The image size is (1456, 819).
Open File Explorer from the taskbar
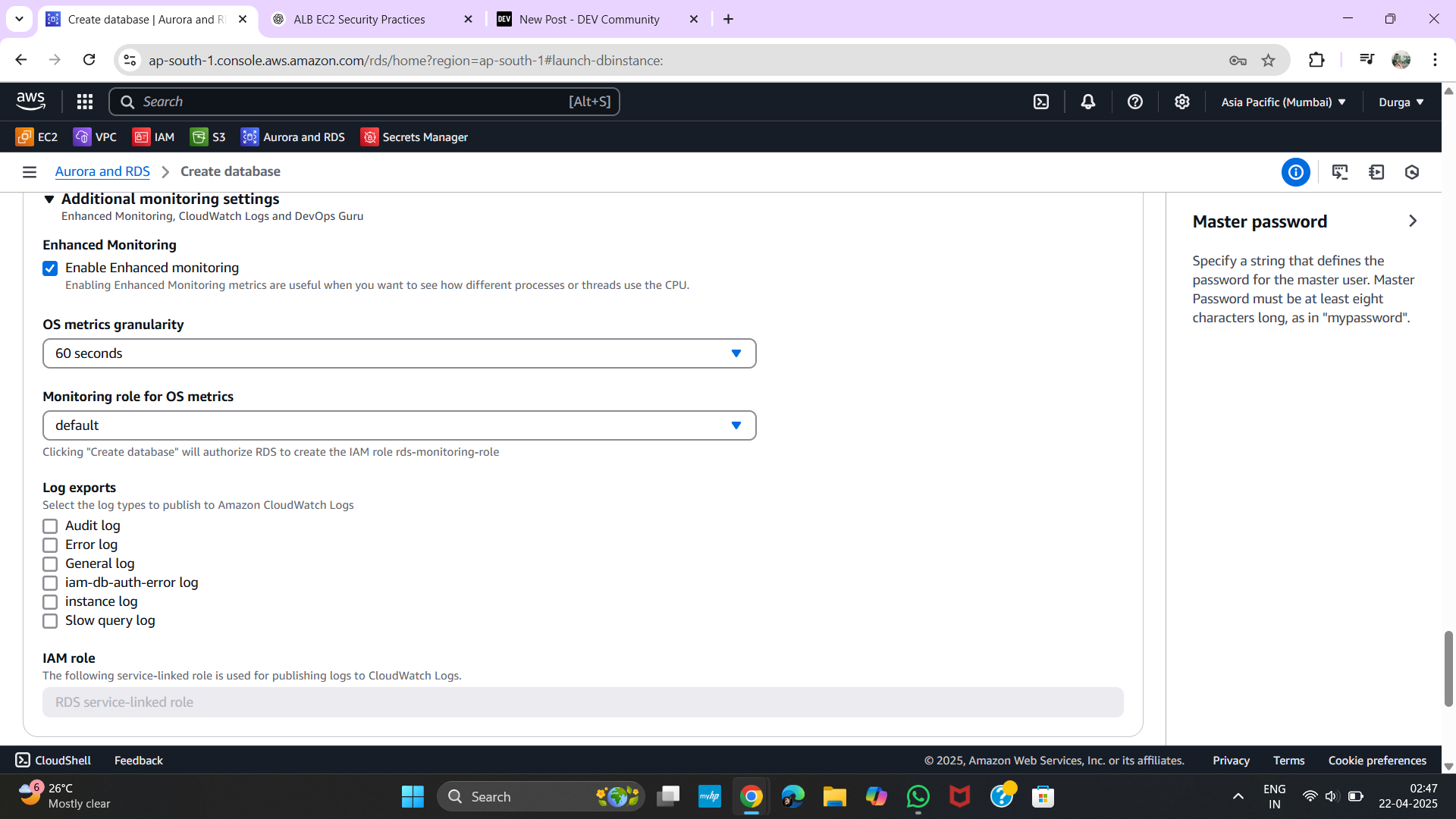tap(834, 796)
